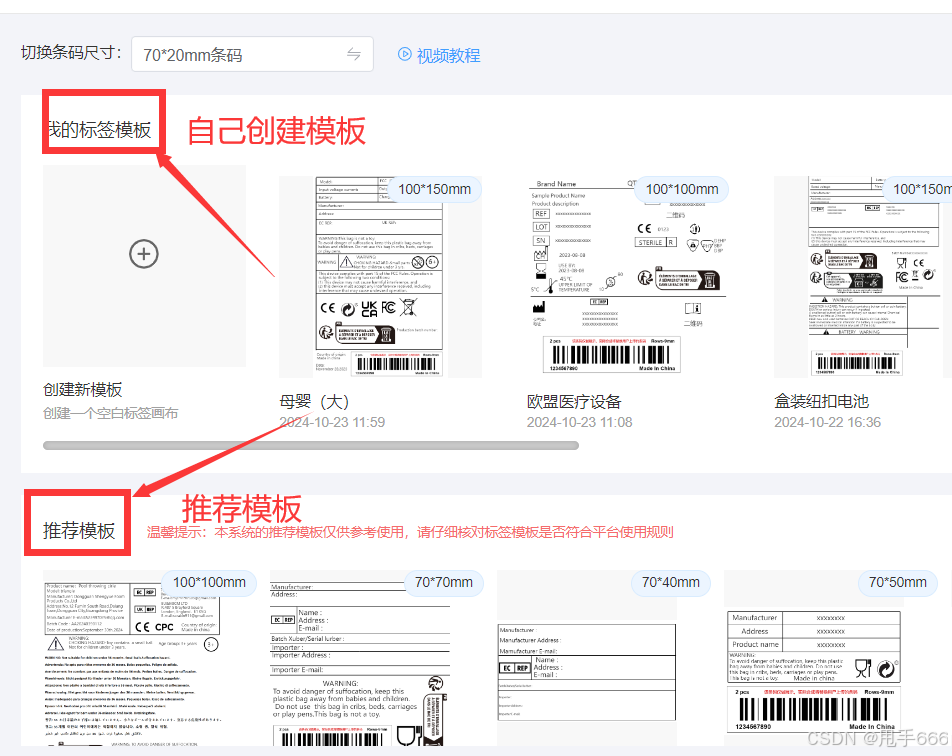Image resolution: width=952 pixels, height=756 pixels.
Task: Click the 2024-10-23 11:08 timestamp
Action: pos(579,422)
